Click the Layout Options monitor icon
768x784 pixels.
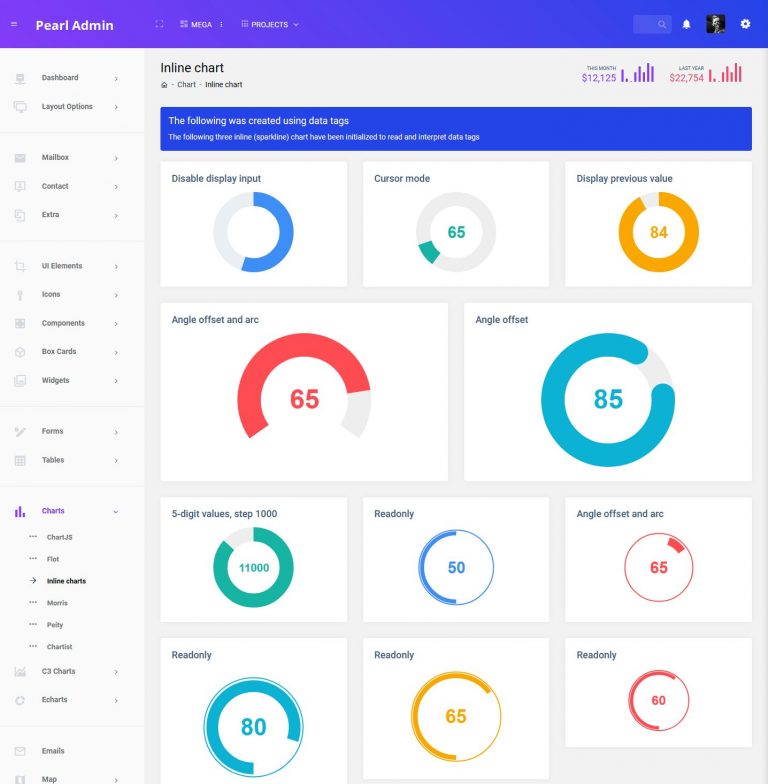pos(20,107)
